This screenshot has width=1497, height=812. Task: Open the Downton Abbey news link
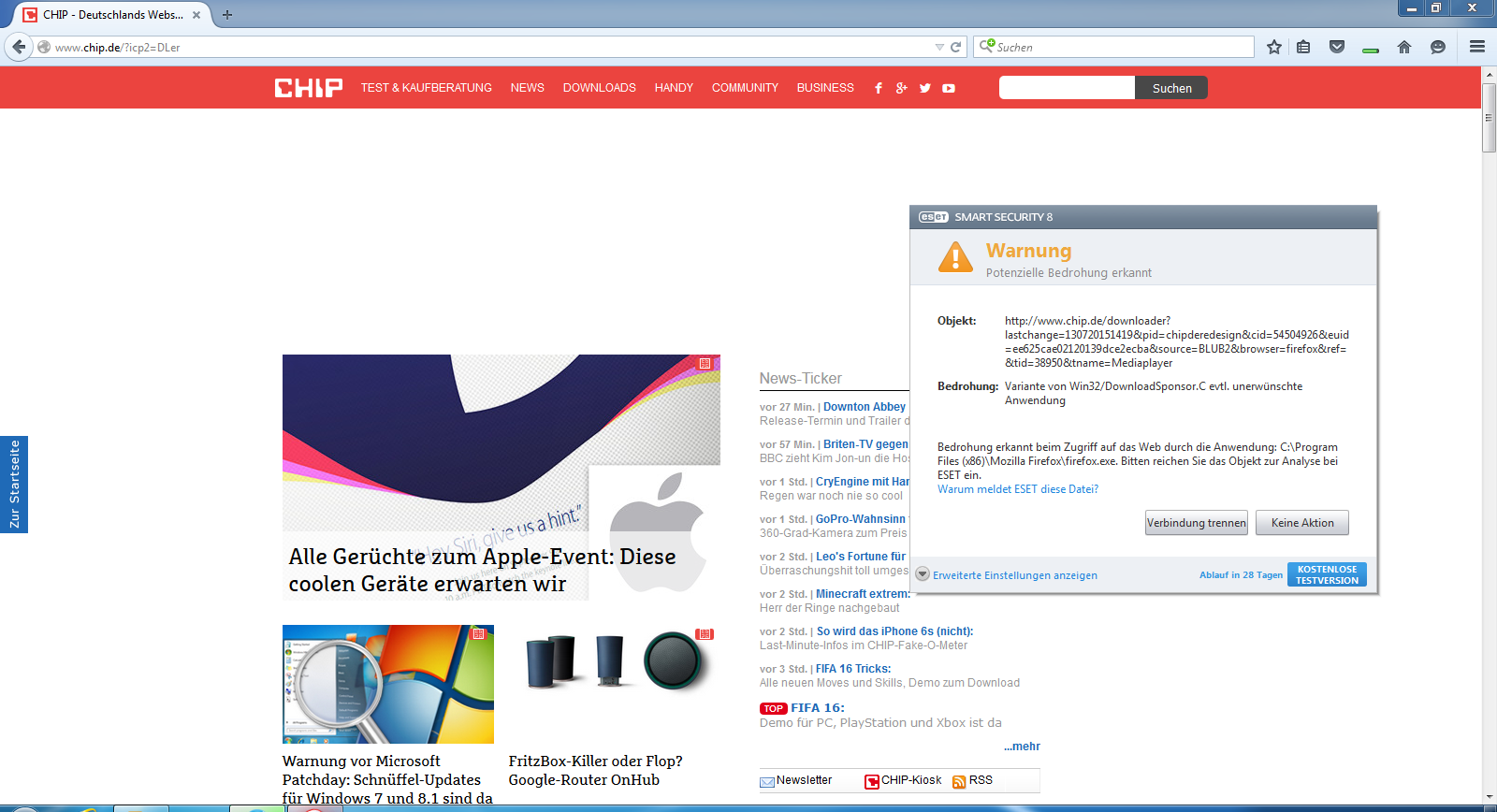coord(865,407)
